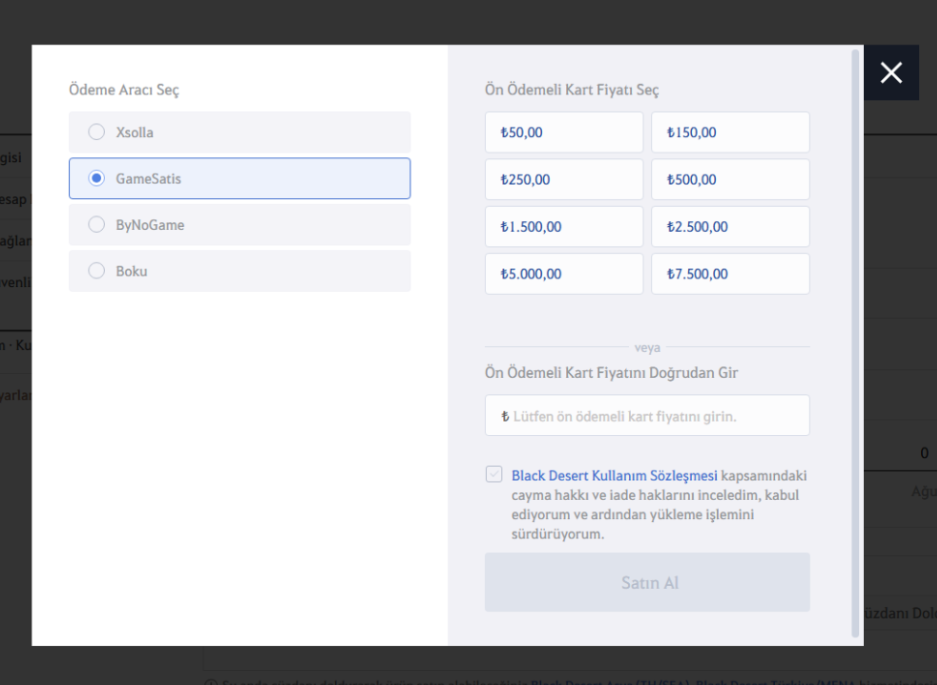This screenshot has width=937, height=685.
Task: Select Xsolla payment method radio
Action: tap(96, 132)
